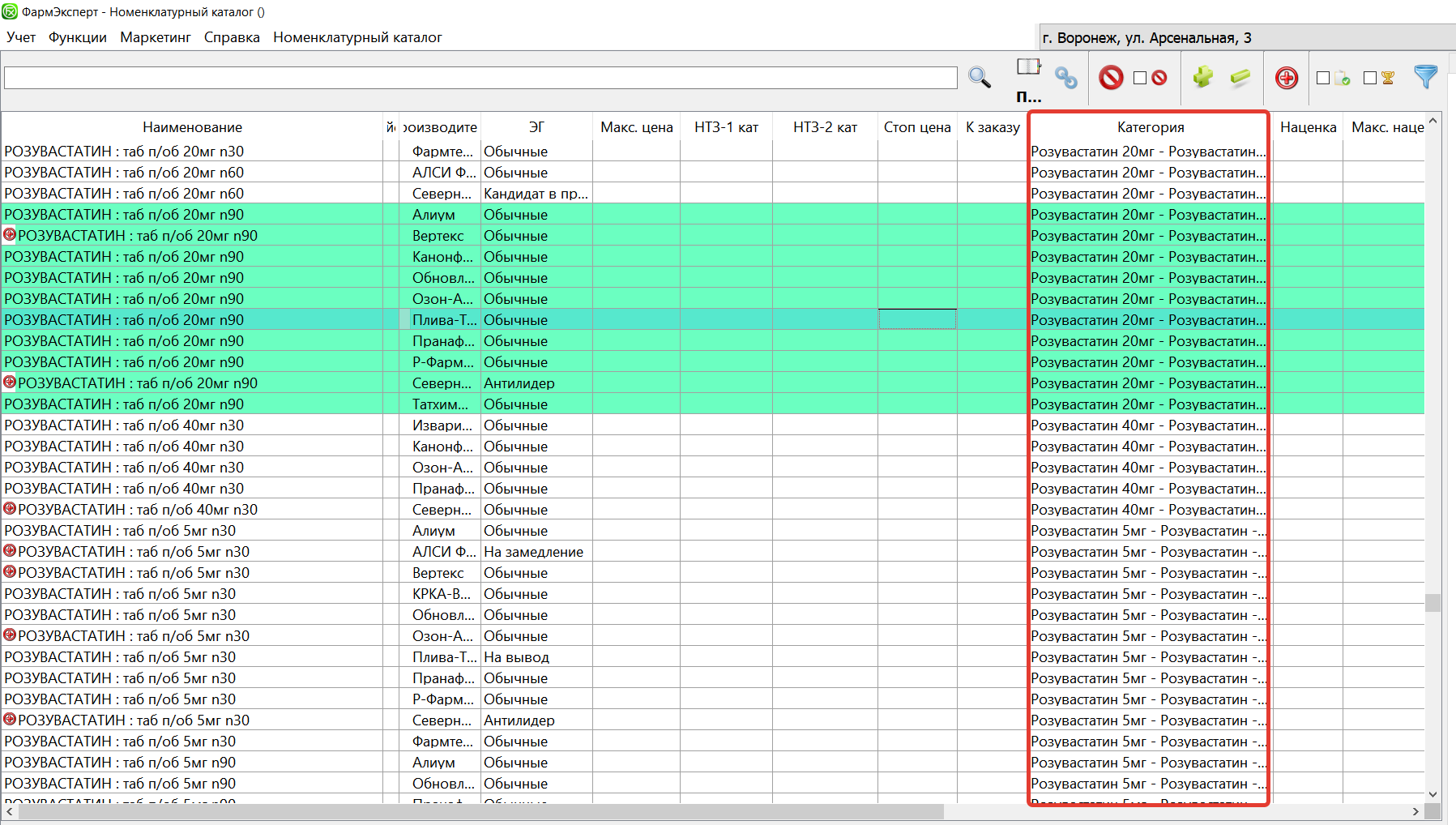Viewport: 1456px width, 825px height.
Task: Enable the checkbox beside the trophy icon
Action: pyautogui.click(x=1370, y=78)
